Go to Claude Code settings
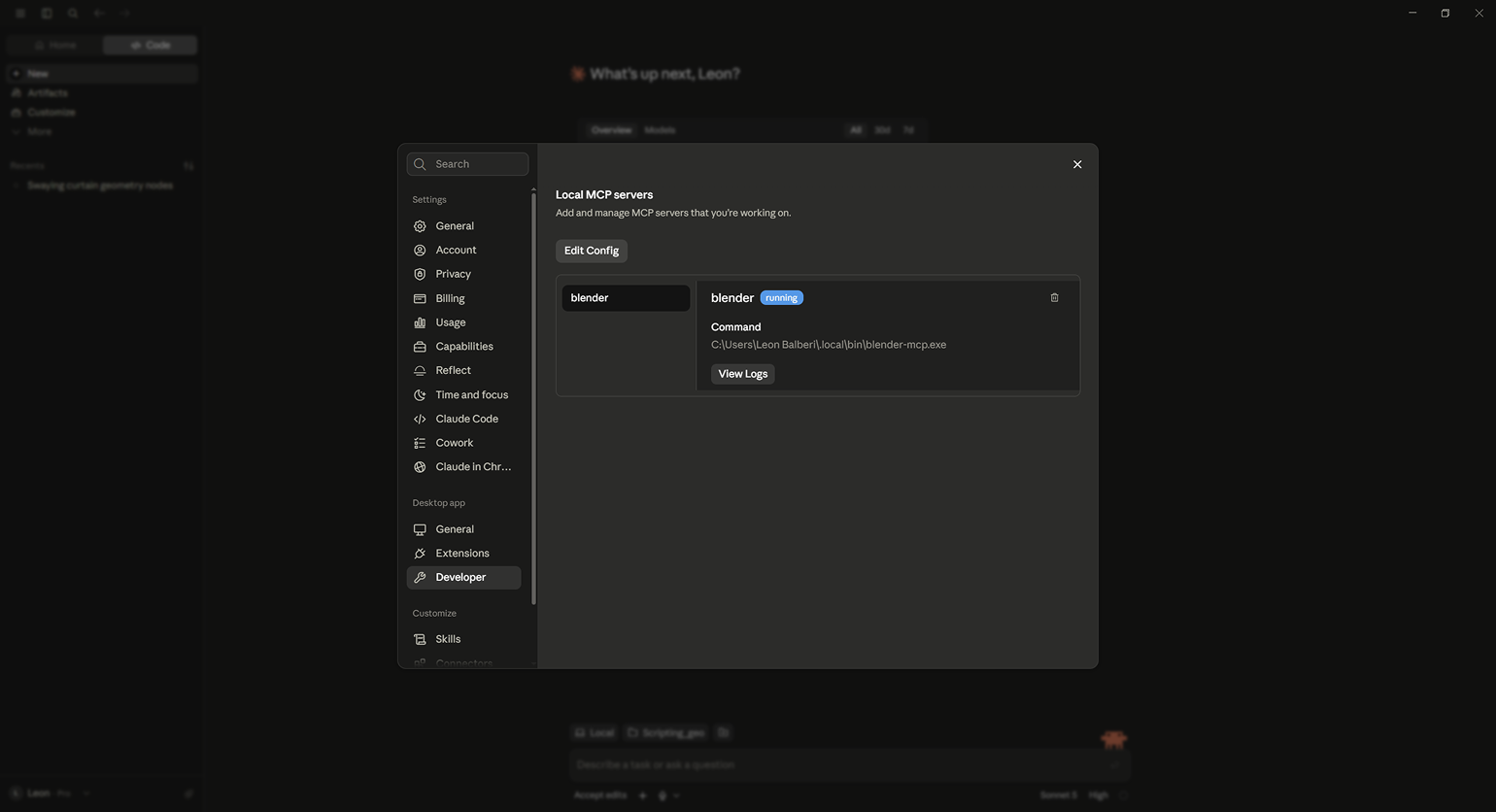 point(464,419)
